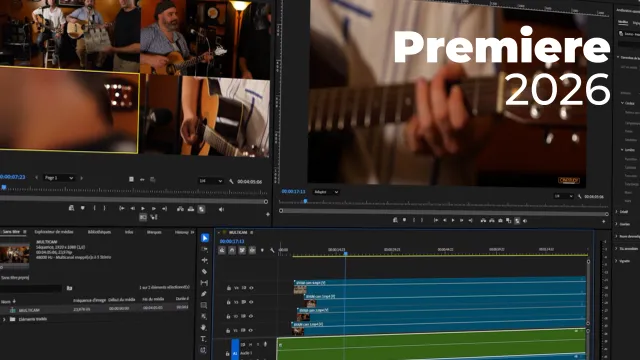
Task: Select the Razor tool
Action: (x=204, y=271)
